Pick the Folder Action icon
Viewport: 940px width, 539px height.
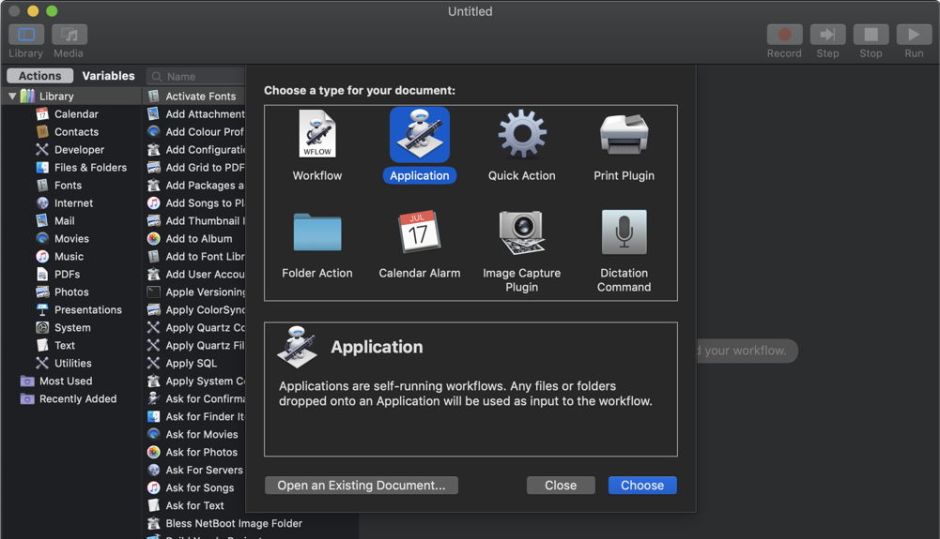pyautogui.click(x=317, y=233)
